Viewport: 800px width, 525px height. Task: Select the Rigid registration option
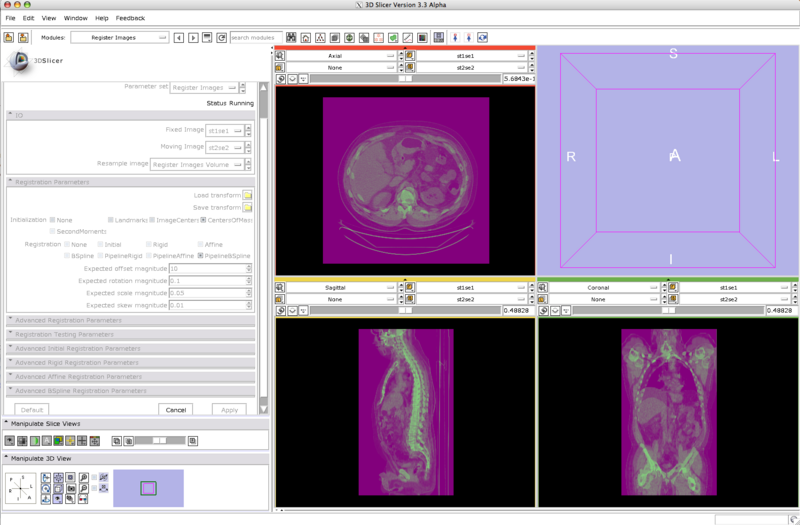pyautogui.click(x=149, y=244)
